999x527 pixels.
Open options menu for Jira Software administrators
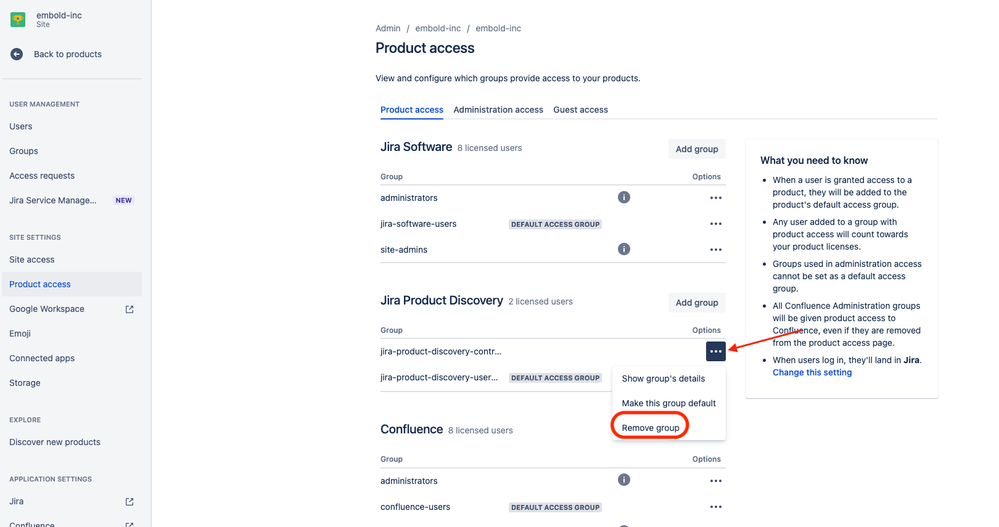coord(715,198)
